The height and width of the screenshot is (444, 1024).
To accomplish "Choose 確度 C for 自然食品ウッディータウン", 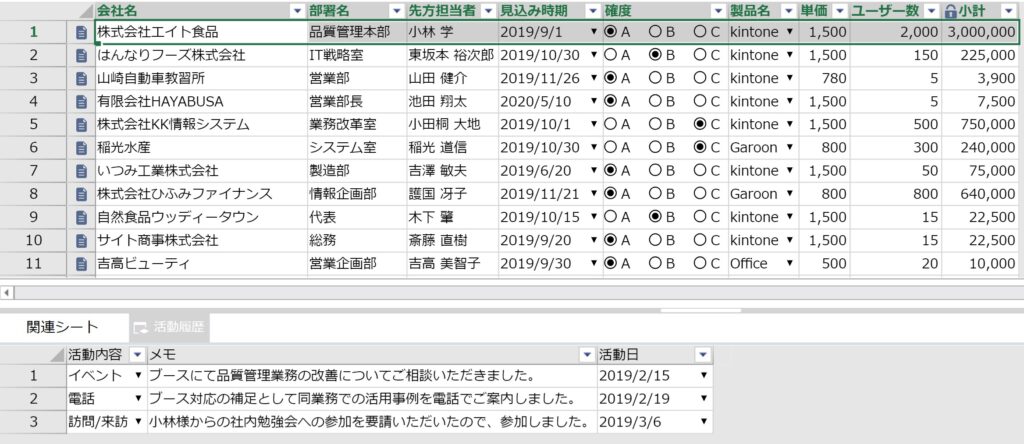I will coord(700,217).
